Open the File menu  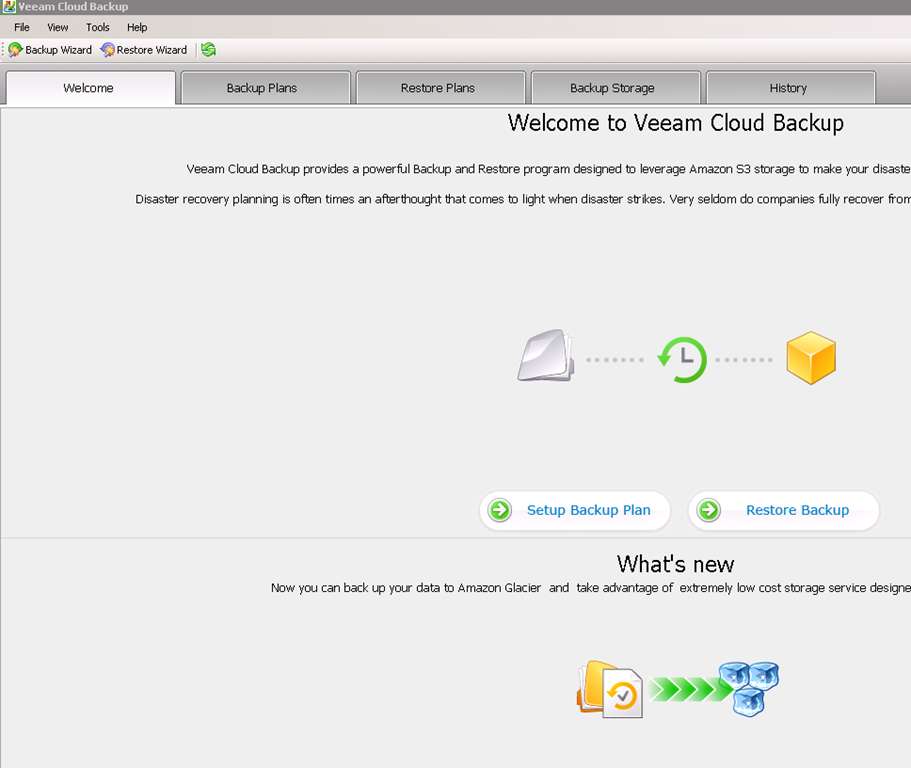pos(22,28)
